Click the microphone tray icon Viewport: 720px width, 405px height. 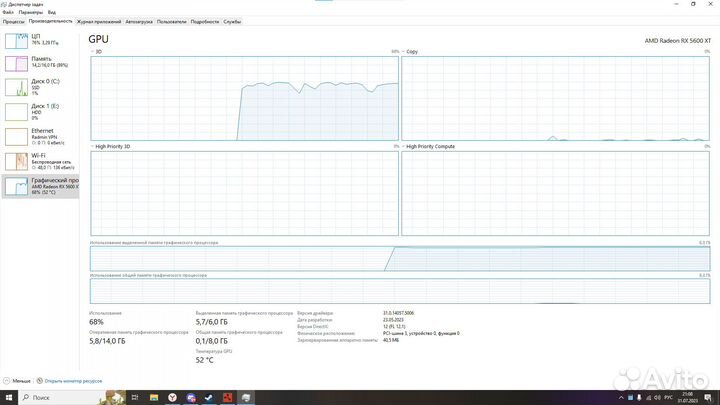pyautogui.click(x=639, y=398)
